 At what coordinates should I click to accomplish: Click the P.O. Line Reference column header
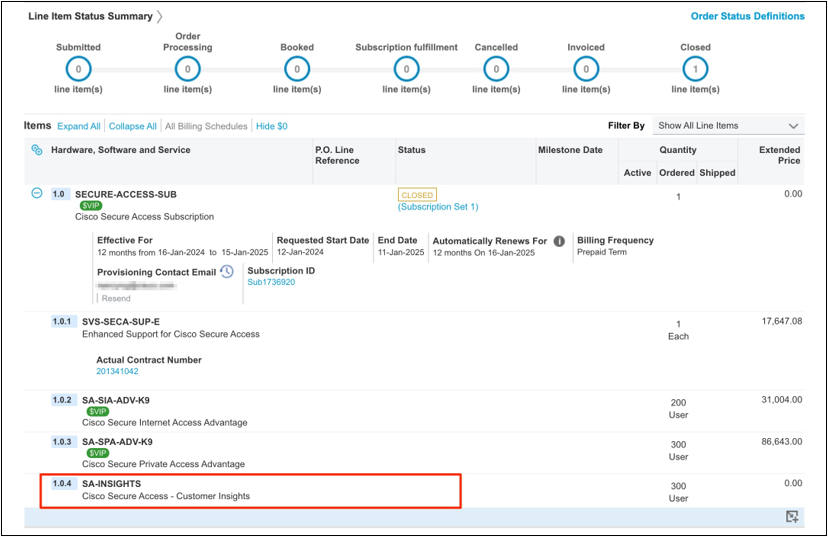click(x=337, y=155)
